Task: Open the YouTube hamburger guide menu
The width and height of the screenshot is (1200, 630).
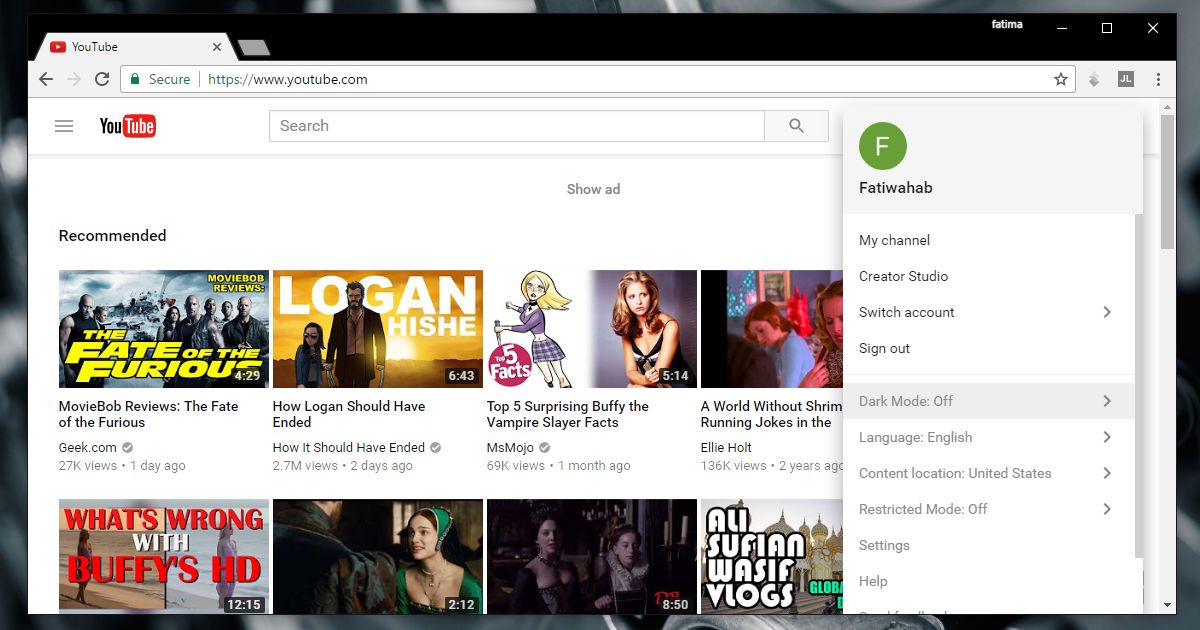Action: tap(64, 126)
